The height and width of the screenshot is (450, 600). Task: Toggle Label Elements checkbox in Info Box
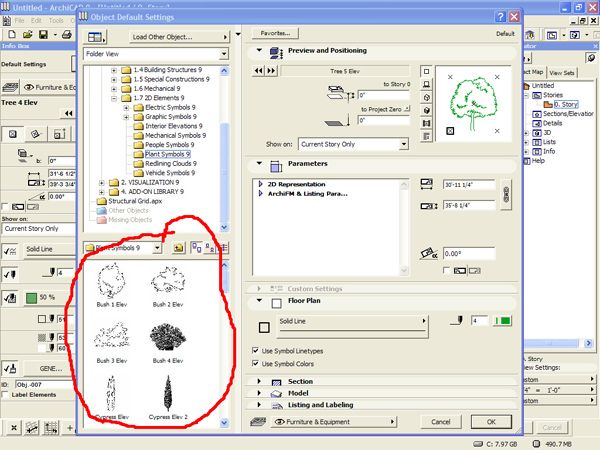click(x=5, y=395)
